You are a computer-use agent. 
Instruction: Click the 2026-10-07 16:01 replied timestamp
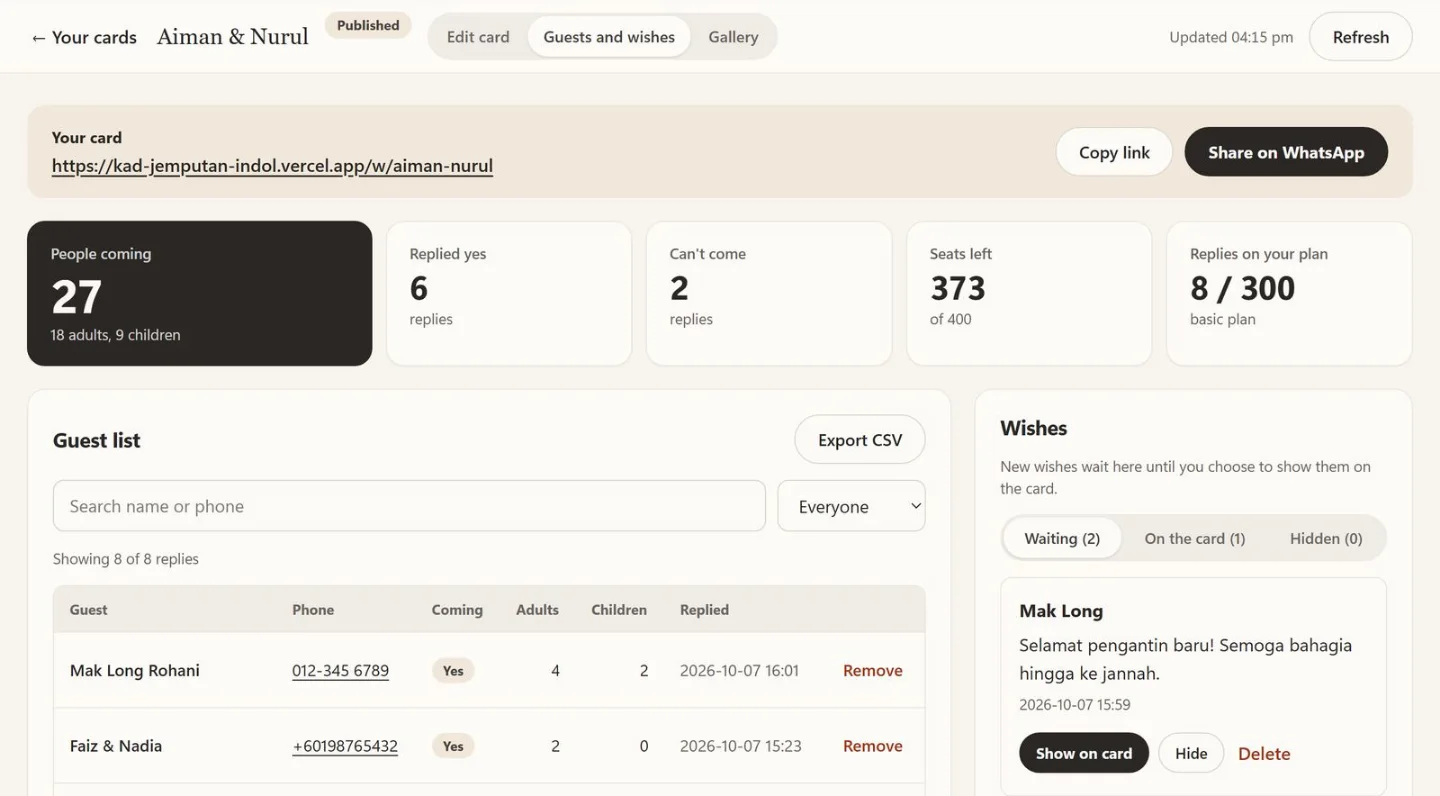(739, 671)
